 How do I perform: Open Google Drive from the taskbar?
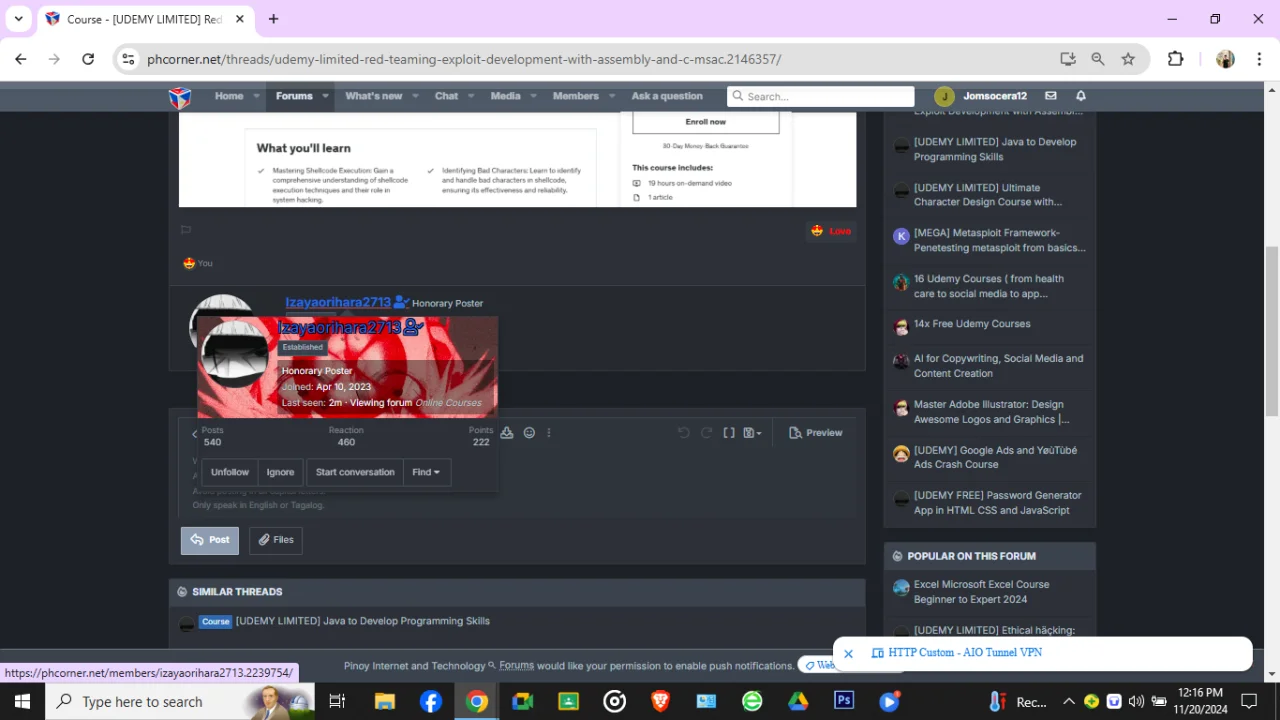click(x=798, y=701)
